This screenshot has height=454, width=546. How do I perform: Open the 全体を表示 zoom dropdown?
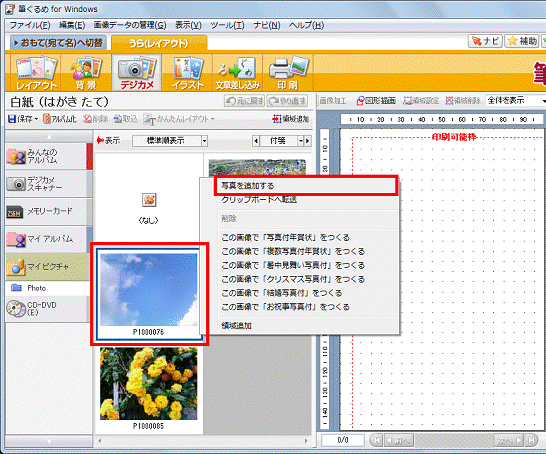click(516, 101)
